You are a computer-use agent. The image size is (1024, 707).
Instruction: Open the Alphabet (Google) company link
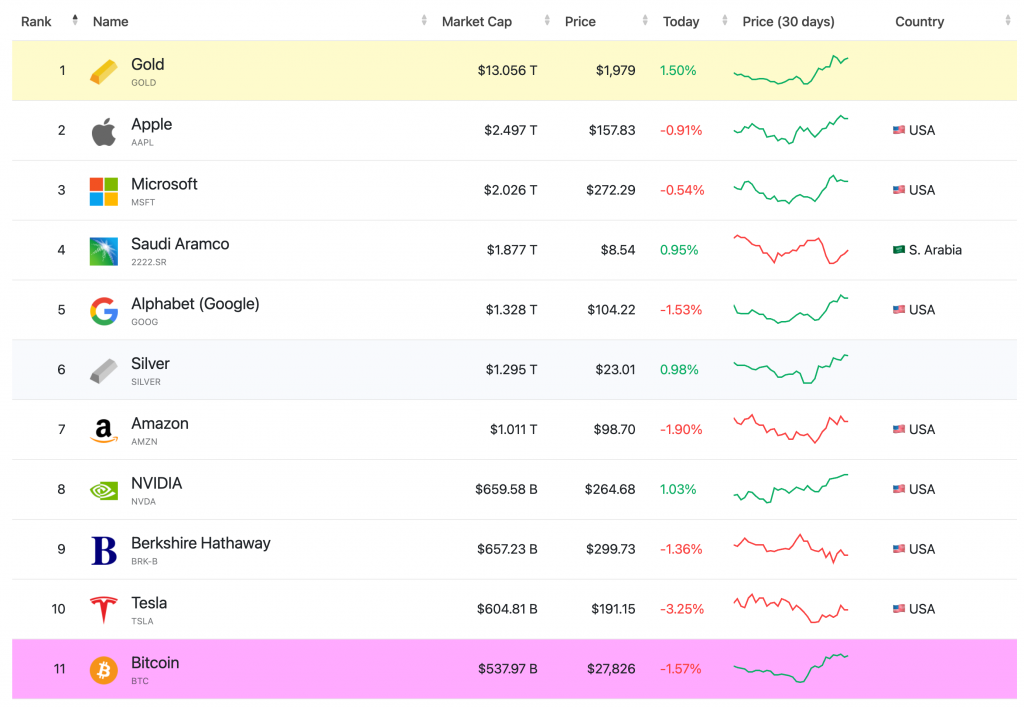coord(195,304)
